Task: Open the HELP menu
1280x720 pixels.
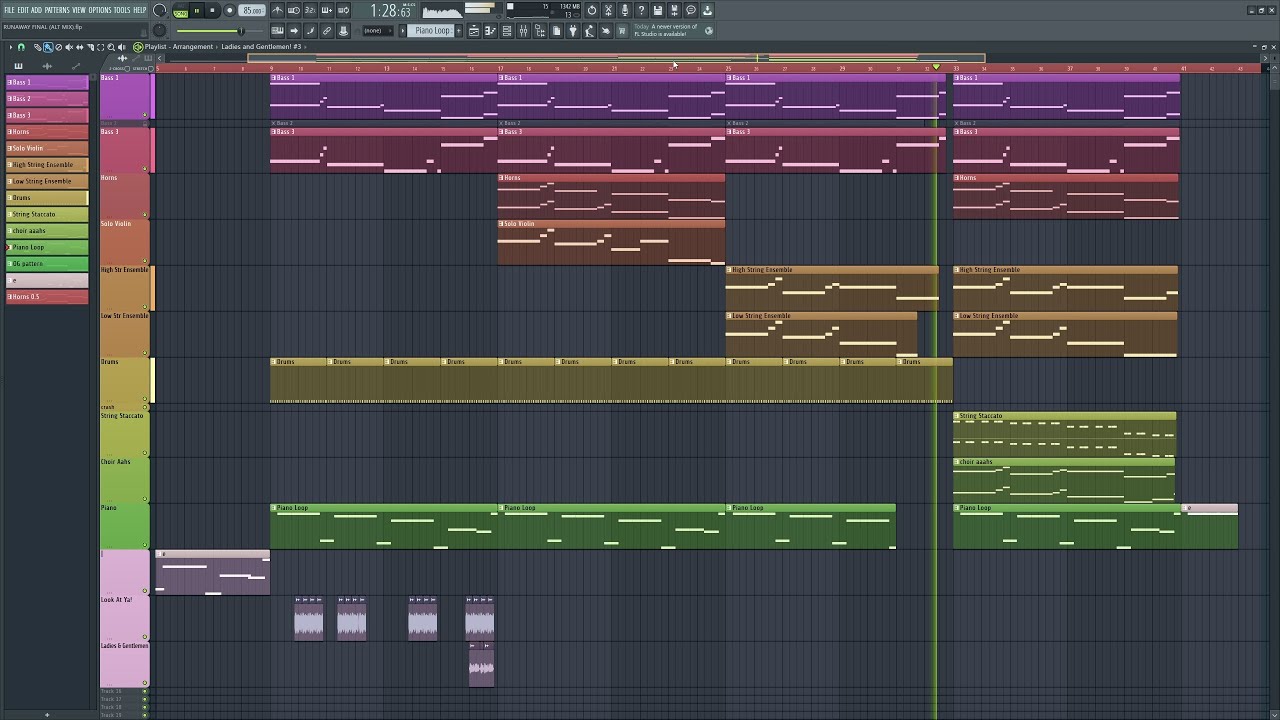Action: tap(139, 10)
